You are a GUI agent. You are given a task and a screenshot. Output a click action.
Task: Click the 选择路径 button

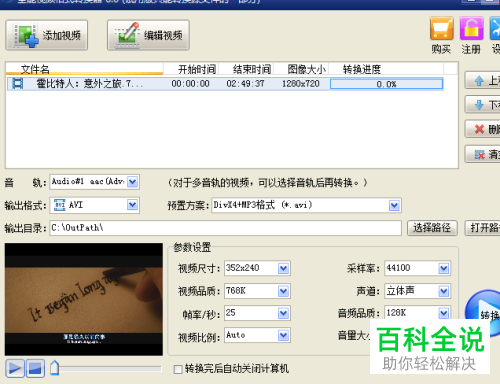click(432, 228)
